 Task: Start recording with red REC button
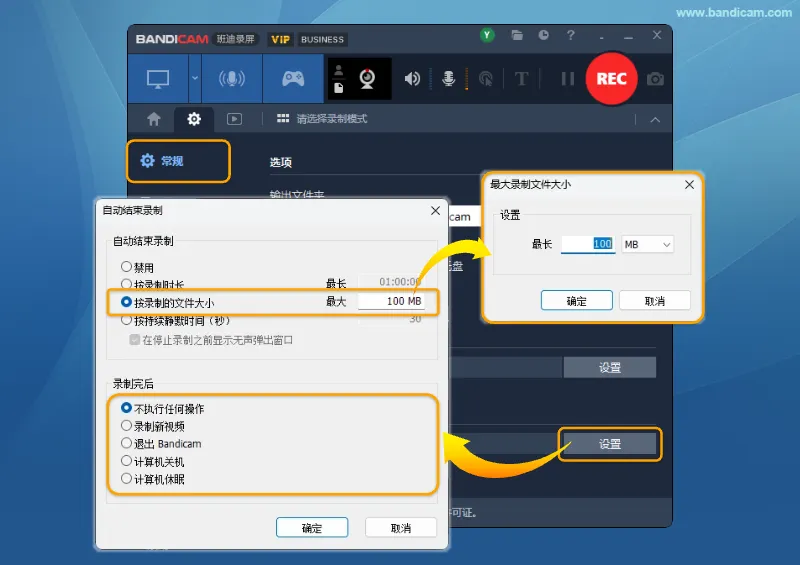611,79
